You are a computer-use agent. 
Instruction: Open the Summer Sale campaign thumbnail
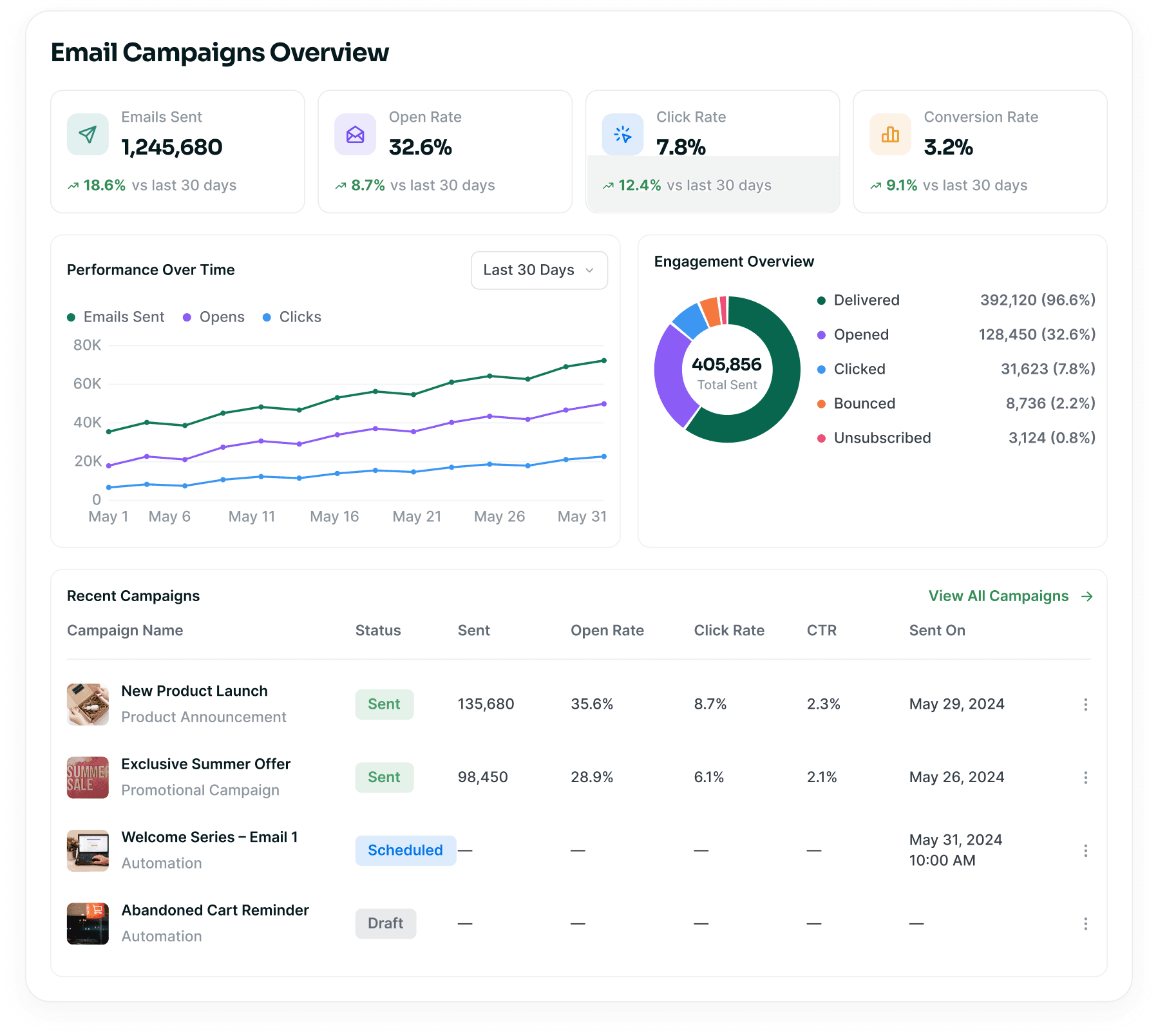(88, 778)
